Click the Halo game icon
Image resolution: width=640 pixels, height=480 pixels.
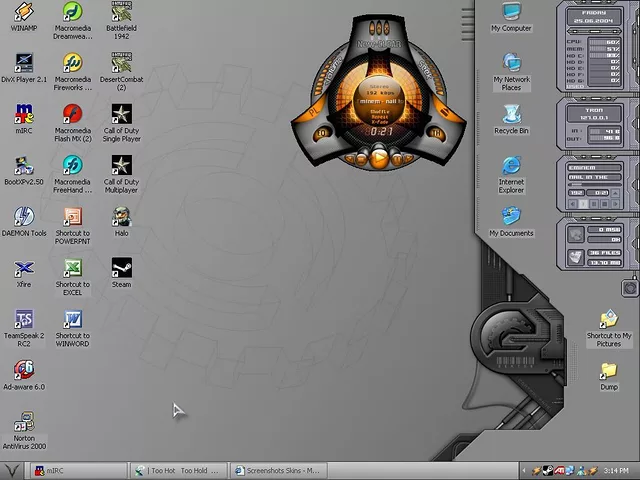click(x=121, y=217)
